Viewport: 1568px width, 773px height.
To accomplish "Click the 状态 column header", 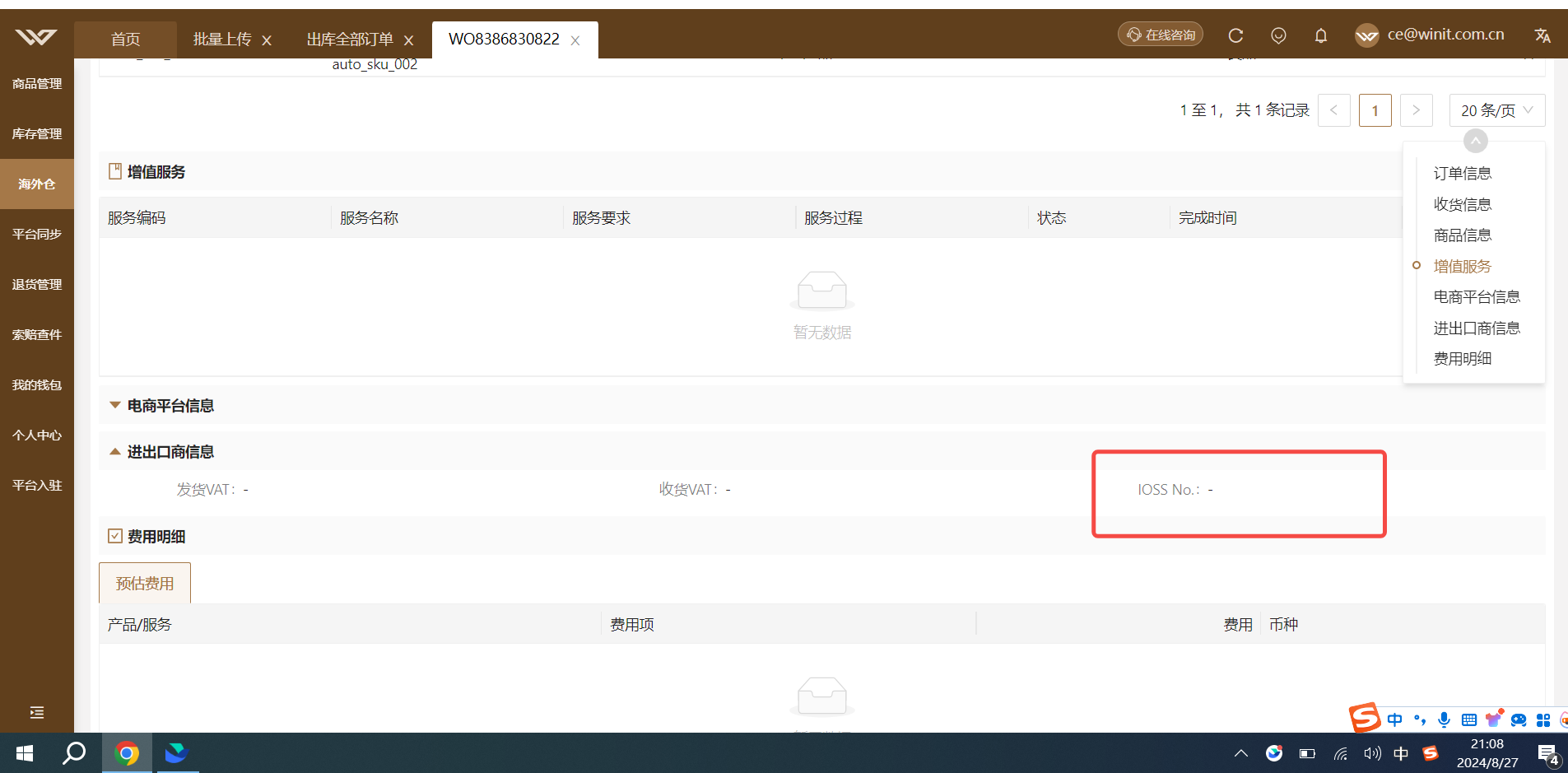I will point(1051,218).
